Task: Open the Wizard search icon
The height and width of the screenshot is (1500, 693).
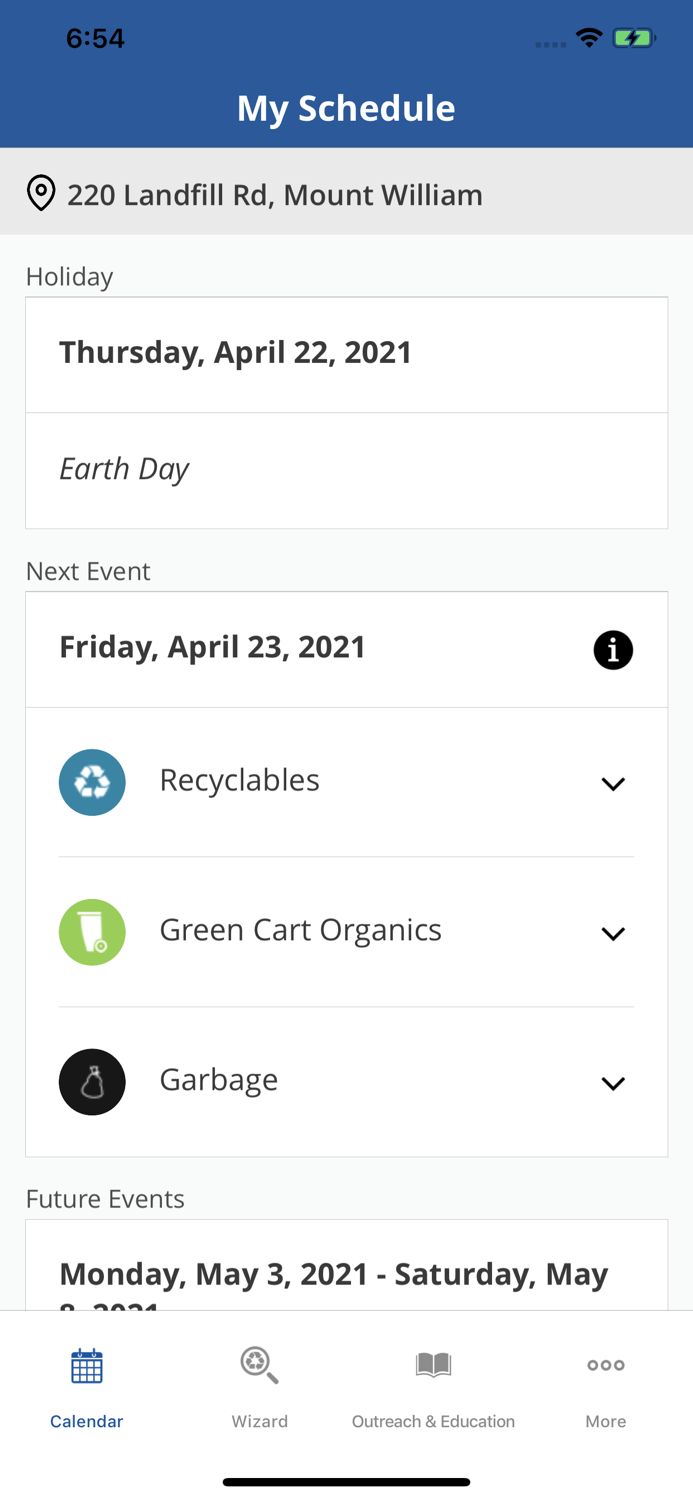Action: click(259, 1365)
